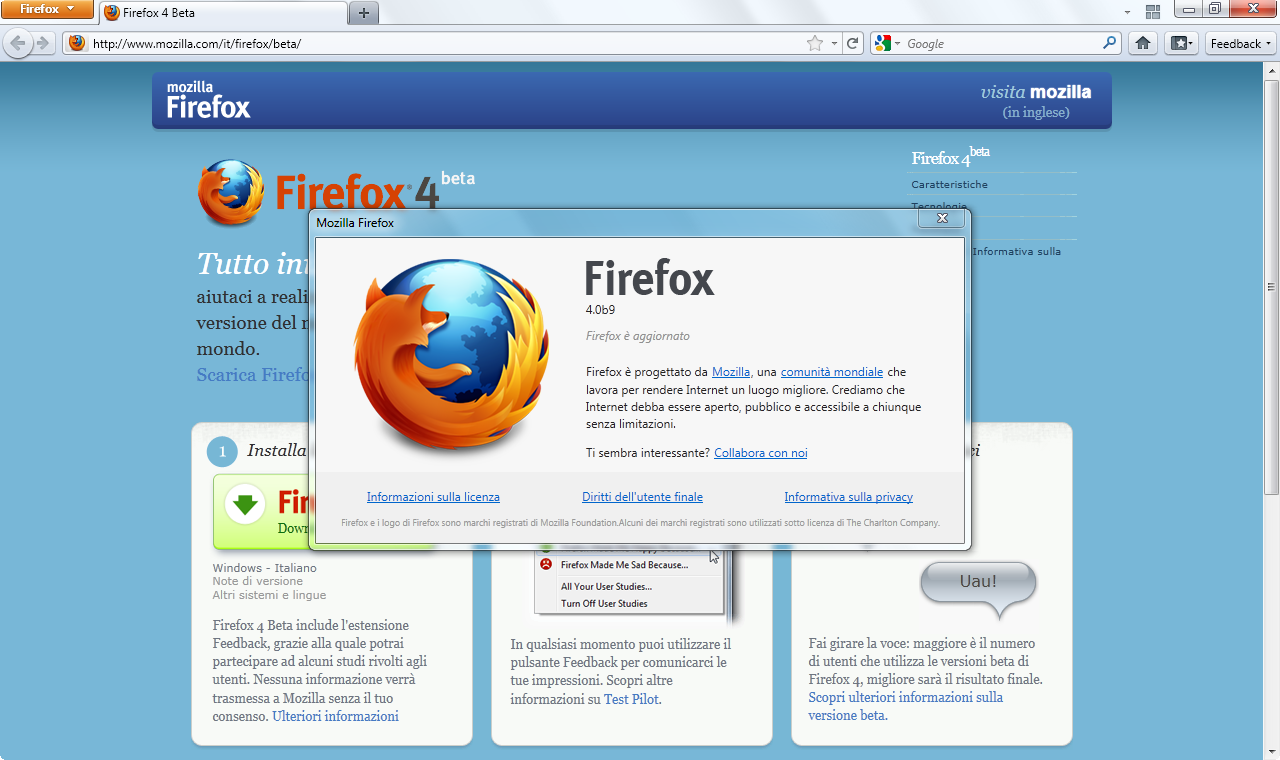Image resolution: width=1280 pixels, height=760 pixels.
Task: Open Altri sistemi e lingue link
Action: click(269, 595)
